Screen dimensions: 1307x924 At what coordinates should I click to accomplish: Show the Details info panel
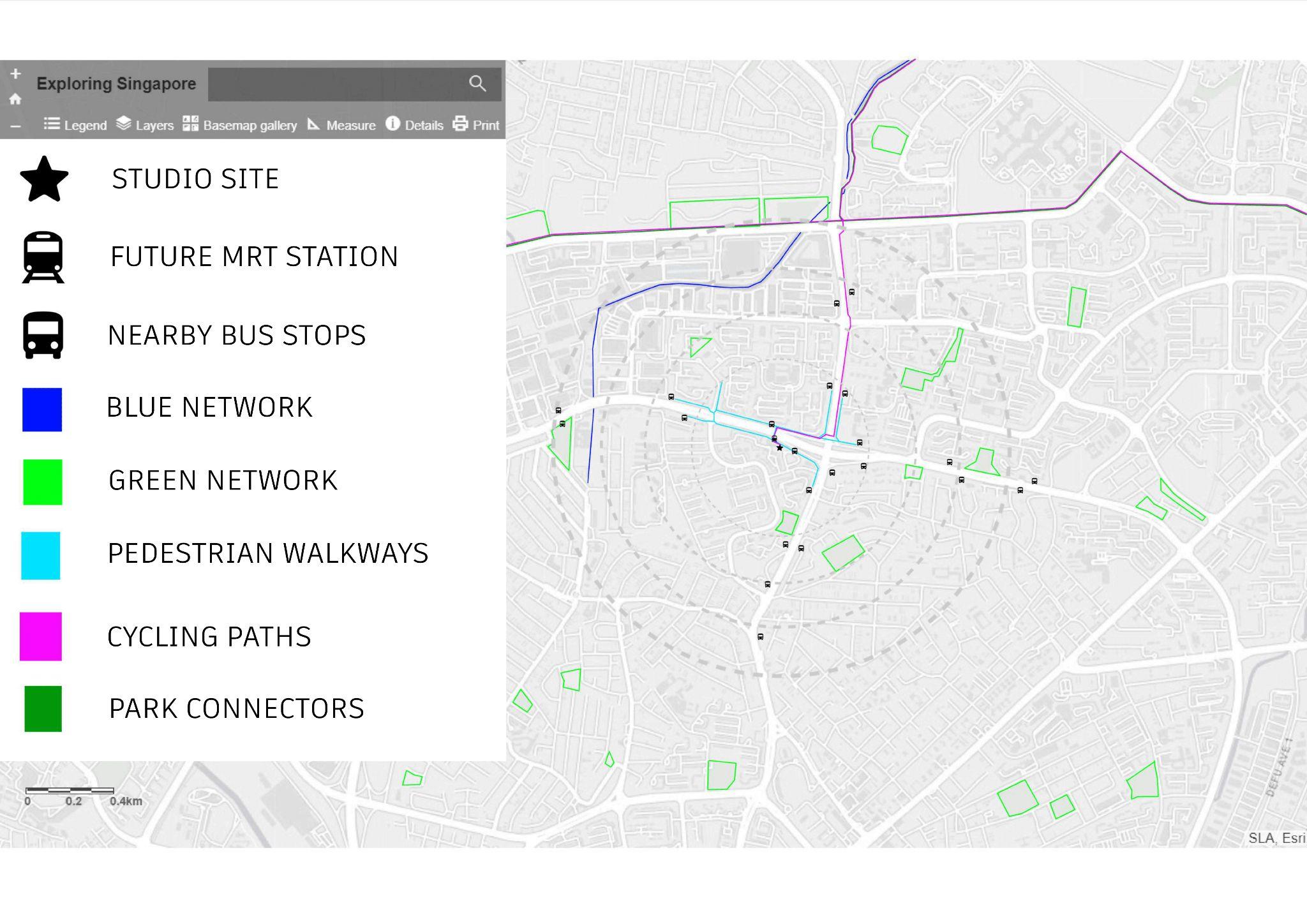coord(414,124)
